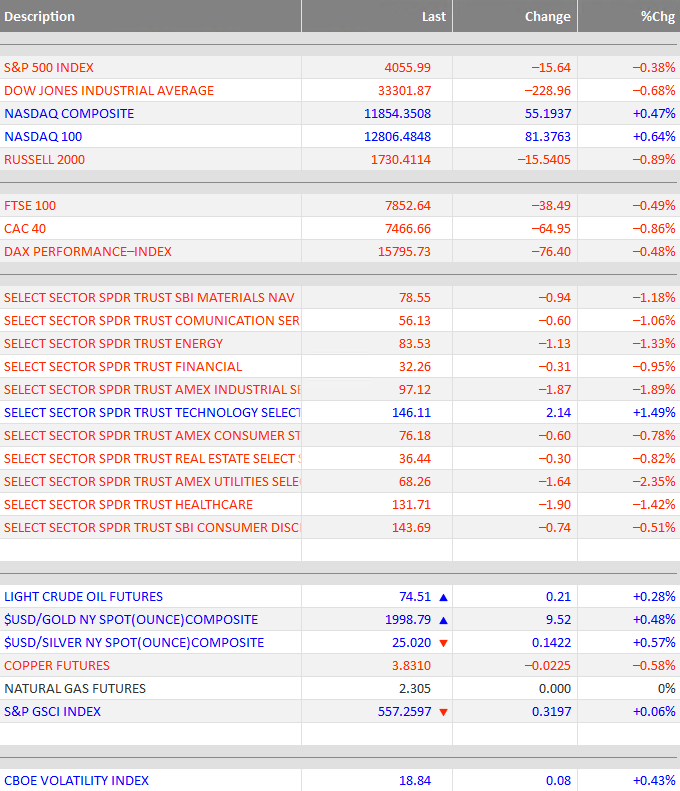The height and width of the screenshot is (791, 680).
Task: Click S&P GSCI percent change +0.06%
Action: coord(654,712)
